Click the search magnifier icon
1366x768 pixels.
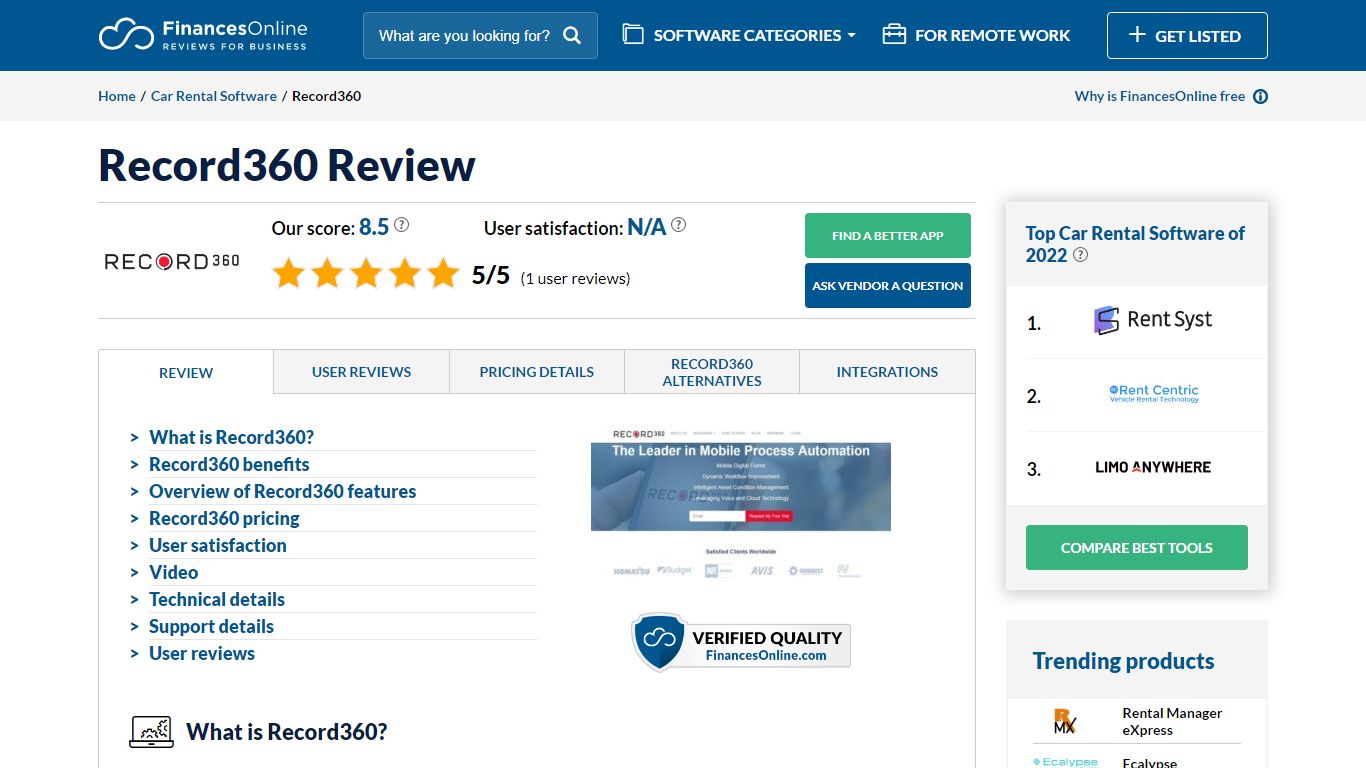point(572,36)
